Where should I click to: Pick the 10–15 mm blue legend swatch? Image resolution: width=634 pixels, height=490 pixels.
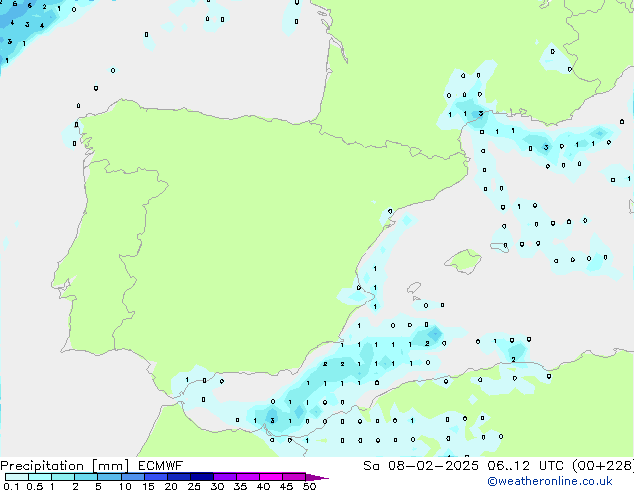pos(133,477)
